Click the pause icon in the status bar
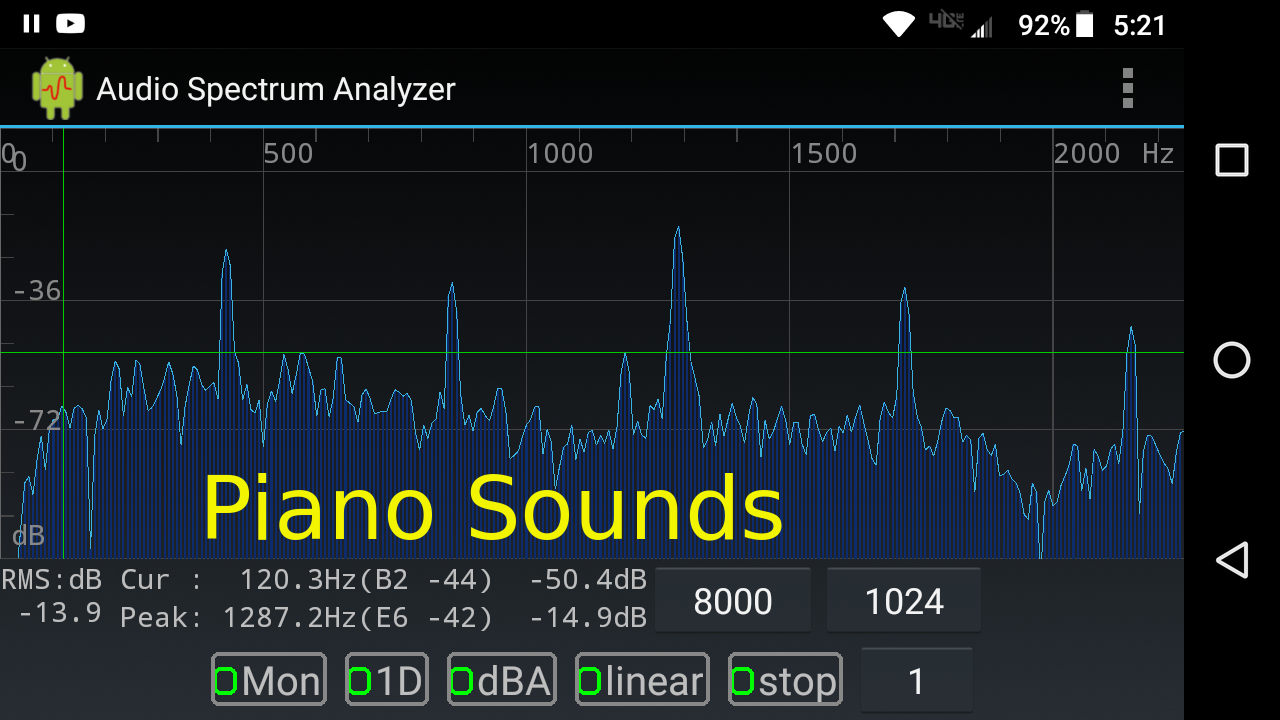Image resolution: width=1280 pixels, height=720 pixels. pos(30,23)
